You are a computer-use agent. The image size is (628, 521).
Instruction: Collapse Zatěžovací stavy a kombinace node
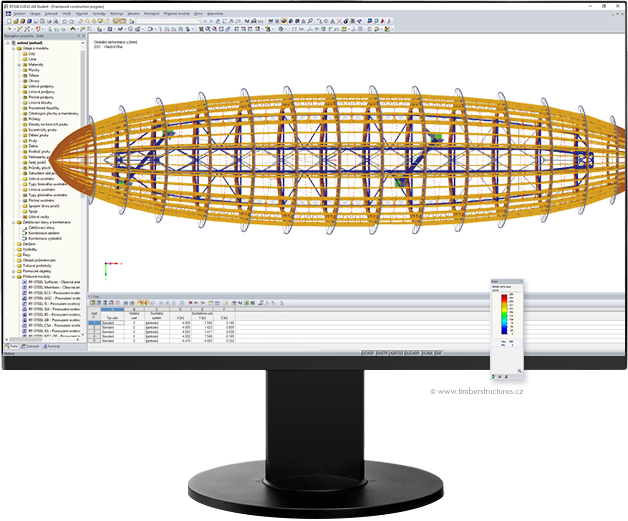click(13, 222)
